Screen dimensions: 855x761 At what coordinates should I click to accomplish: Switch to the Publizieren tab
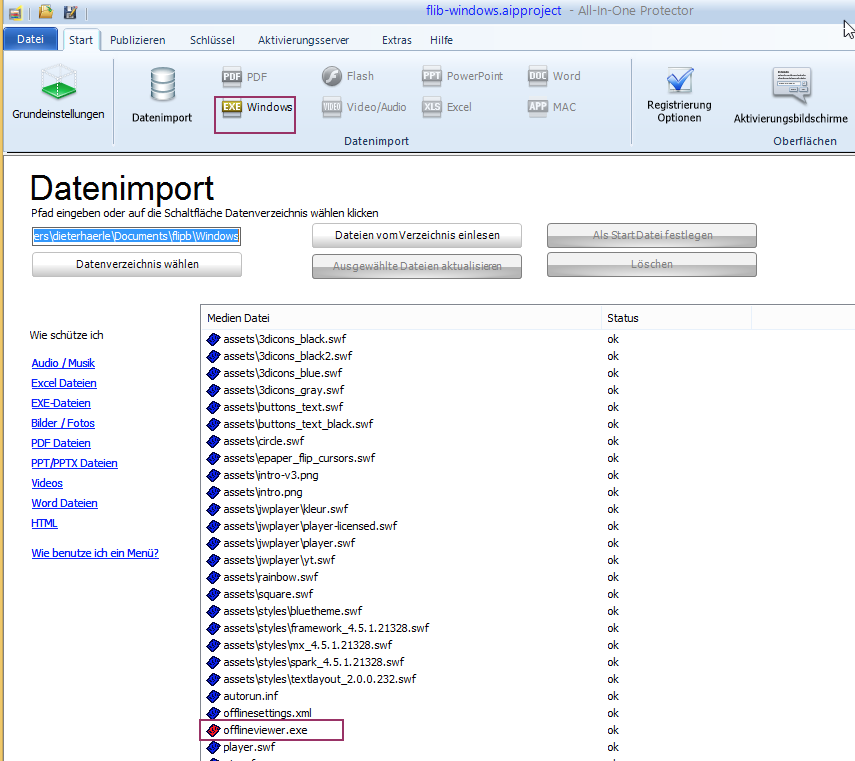tap(138, 40)
